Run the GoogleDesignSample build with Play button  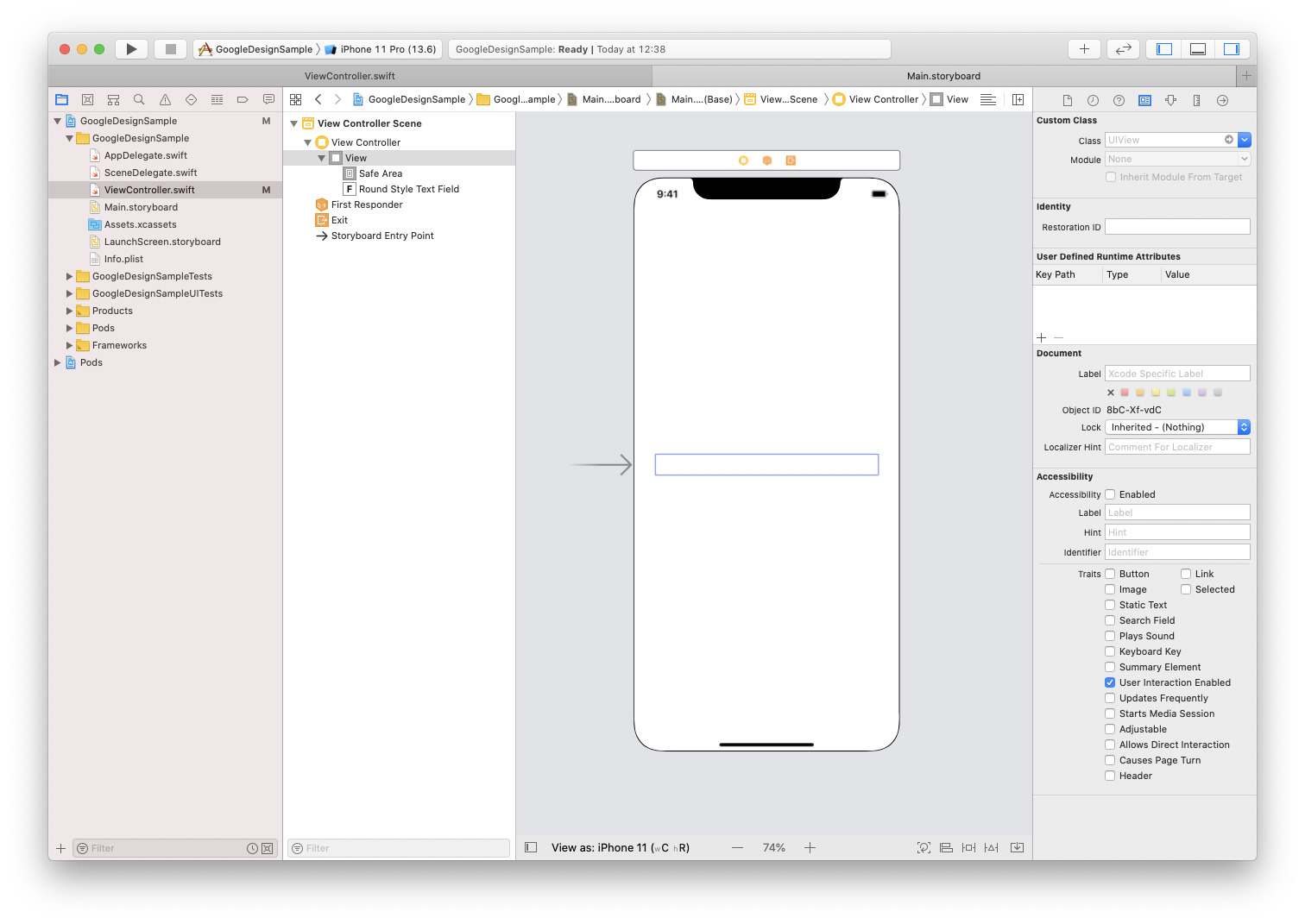pyautogui.click(x=131, y=49)
